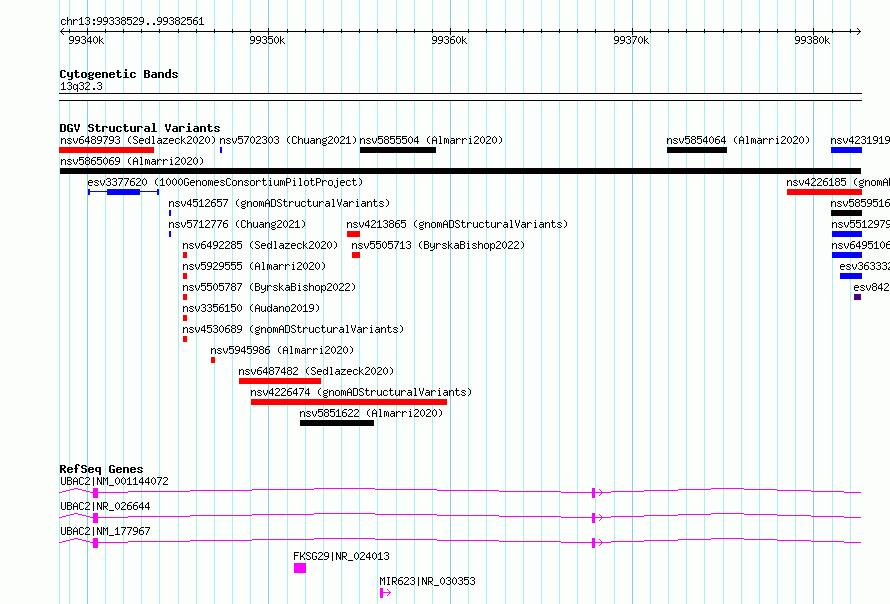This screenshot has width=890, height=604.
Task: Click the nsv6492285 (Sedlazeck2020) label
Action: click(x=260, y=245)
